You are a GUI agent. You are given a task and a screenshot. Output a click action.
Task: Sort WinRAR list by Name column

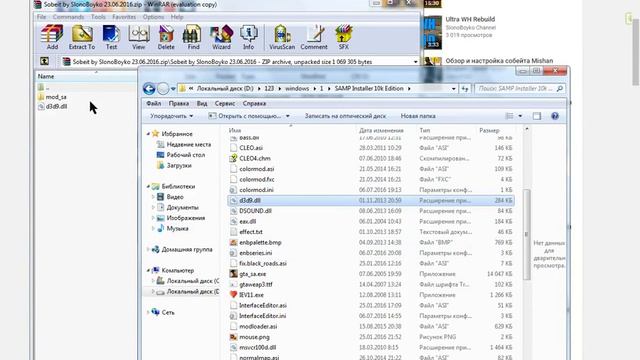click(x=46, y=76)
